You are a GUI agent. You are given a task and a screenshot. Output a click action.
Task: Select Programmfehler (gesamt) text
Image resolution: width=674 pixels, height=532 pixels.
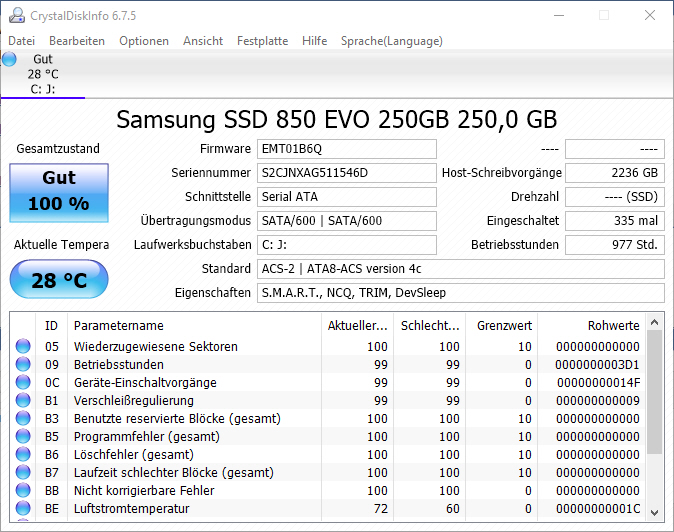pos(147,437)
